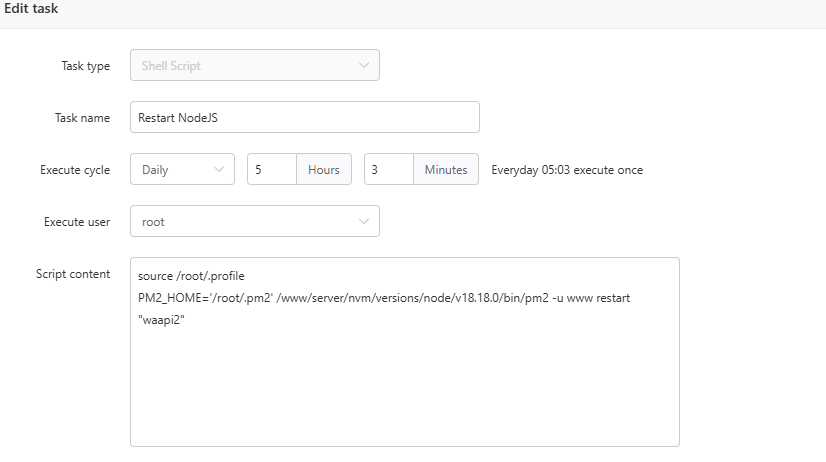Click the Minutes unit label box
This screenshot has width=826, height=462.
pyautogui.click(x=446, y=170)
